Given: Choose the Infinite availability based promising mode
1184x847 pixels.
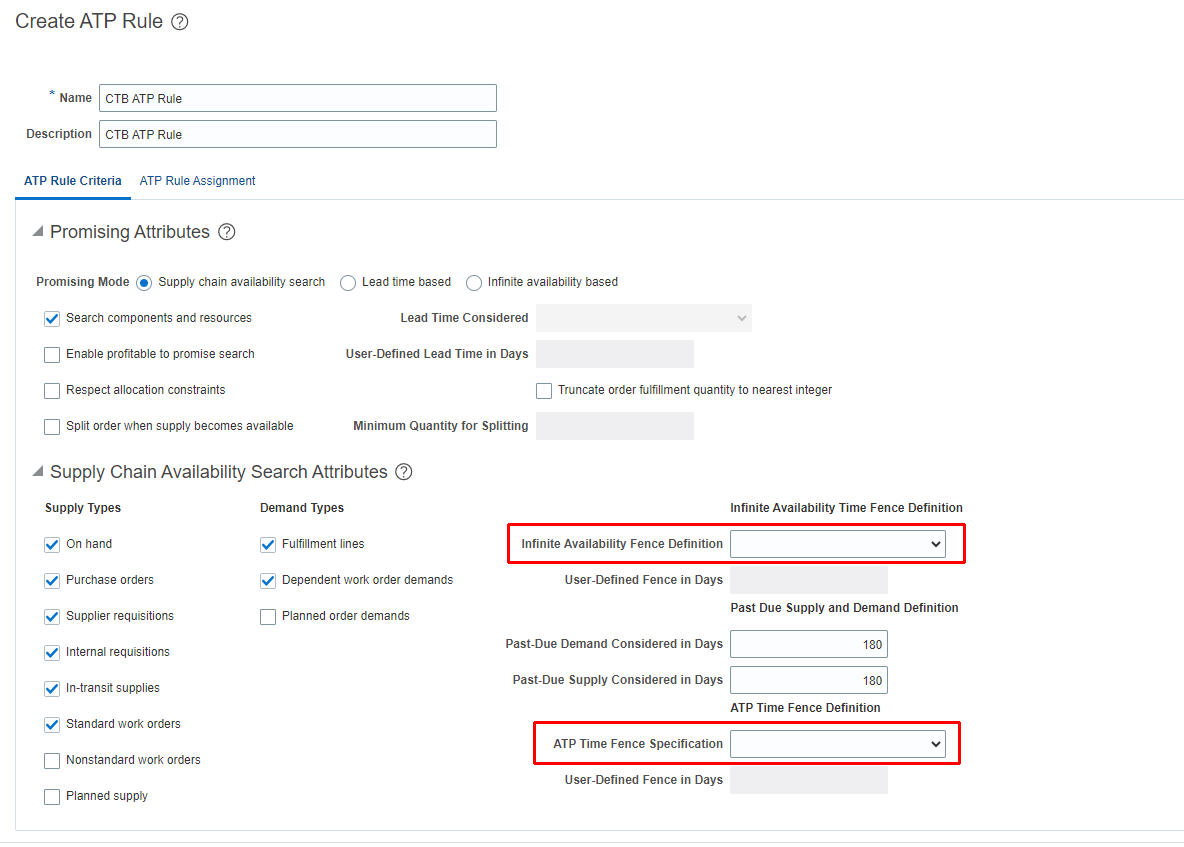Looking at the screenshot, I should click(473, 283).
